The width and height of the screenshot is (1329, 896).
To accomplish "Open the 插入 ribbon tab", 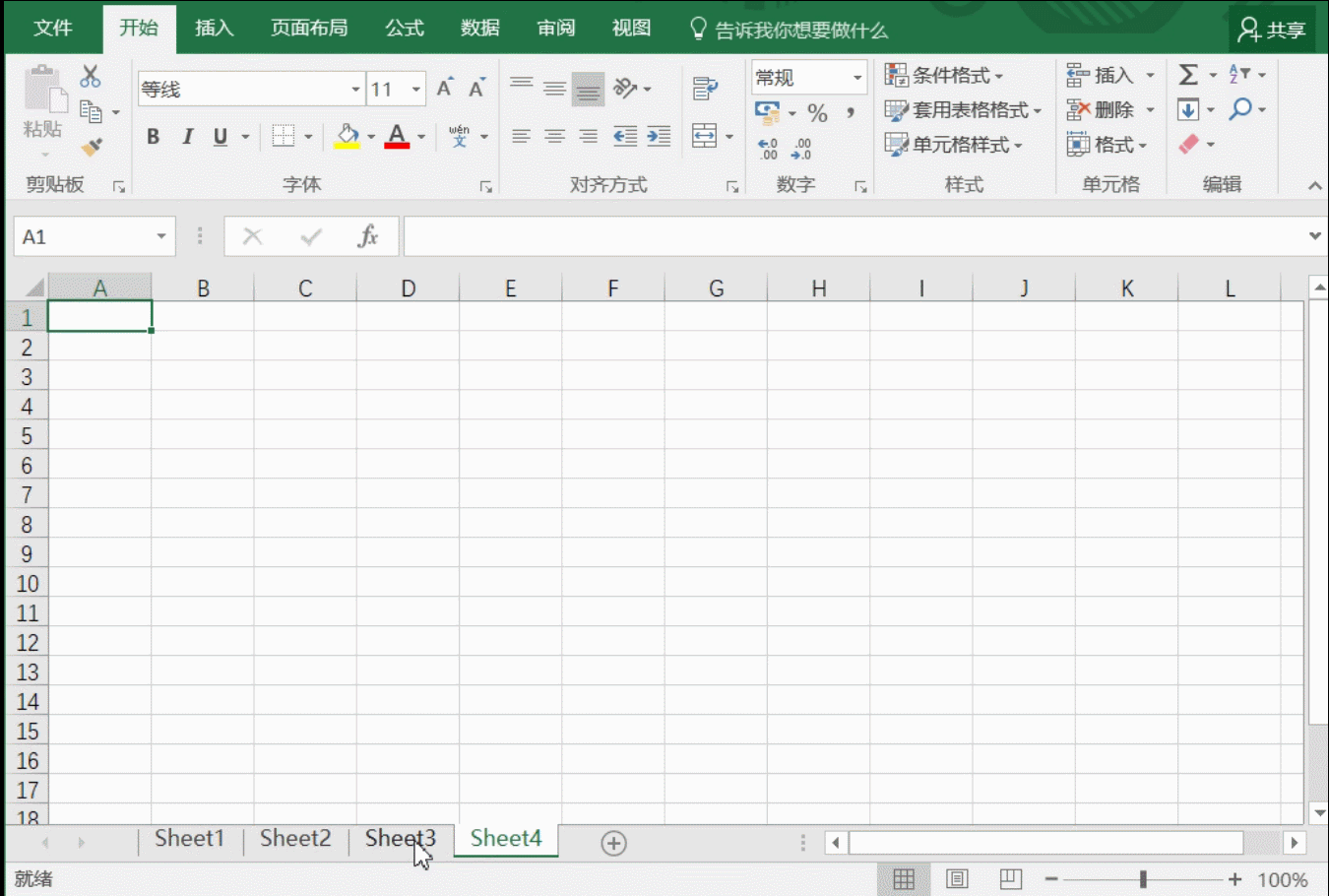I will pos(214,29).
